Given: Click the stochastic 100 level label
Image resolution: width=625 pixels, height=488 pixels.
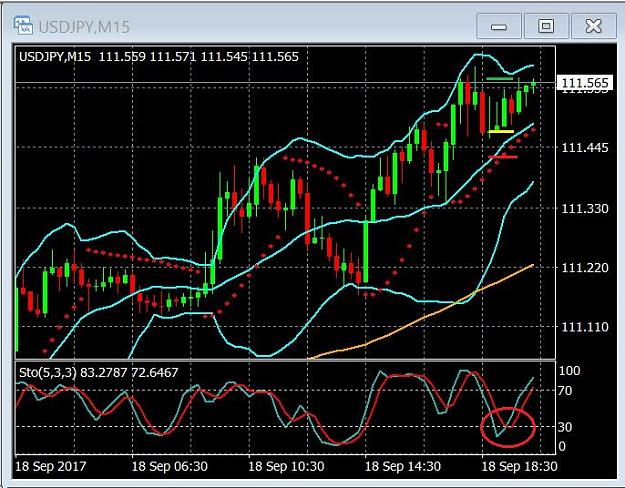Looking at the screenshot, I should 569,371.
